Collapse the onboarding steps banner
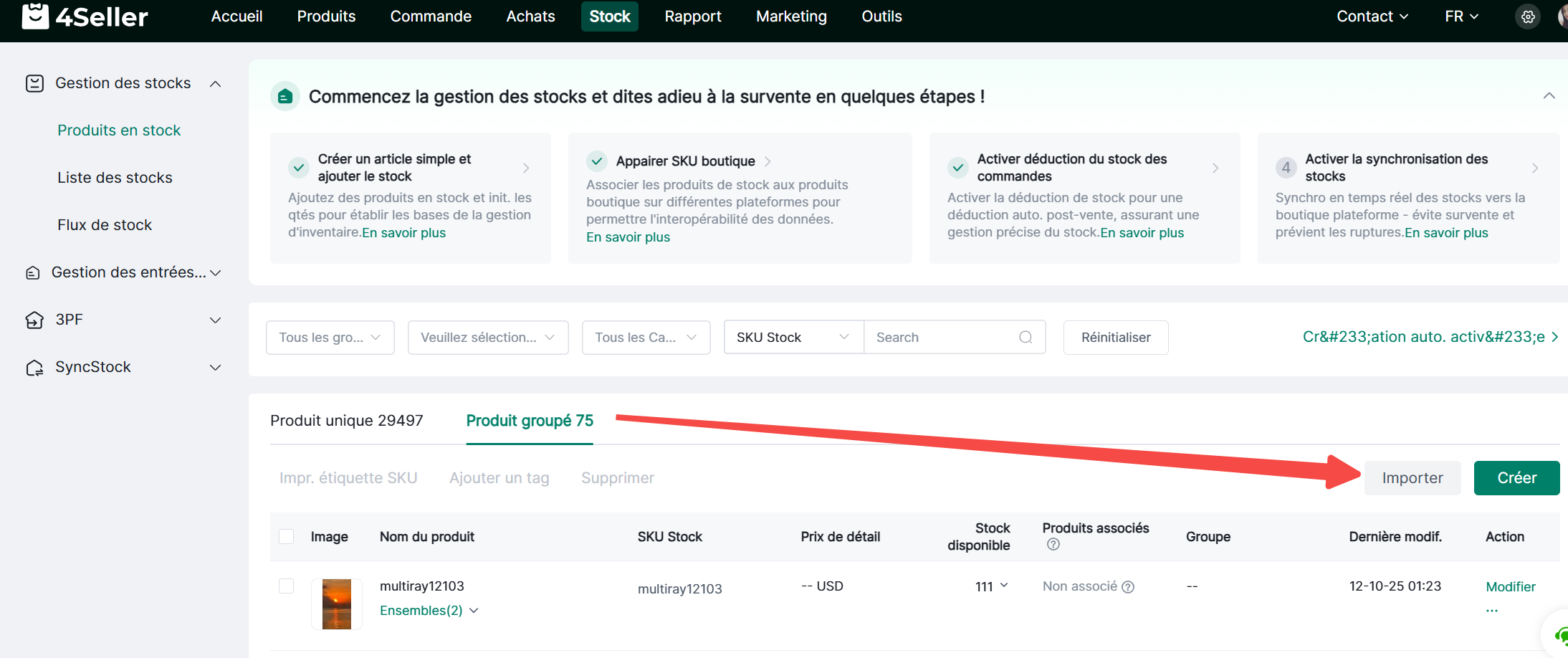The height and width of the screenshot is (658, 1568). pos(1549,96)
